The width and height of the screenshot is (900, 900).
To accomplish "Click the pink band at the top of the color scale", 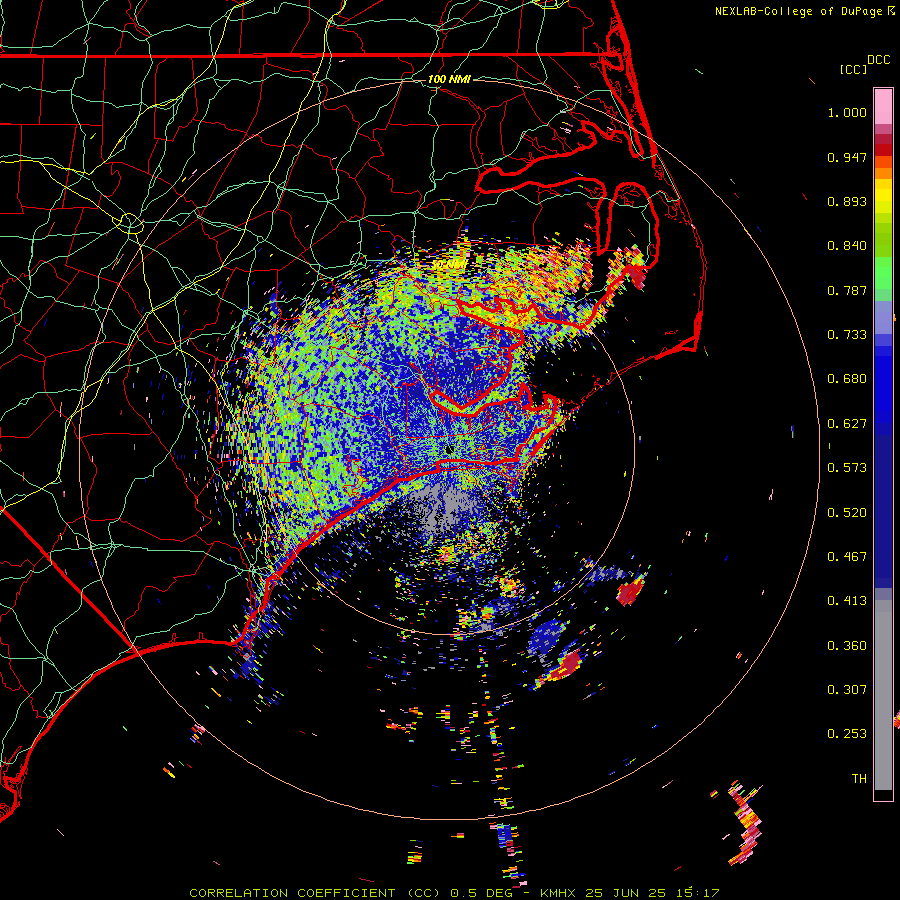I will (x=883, y=106).
